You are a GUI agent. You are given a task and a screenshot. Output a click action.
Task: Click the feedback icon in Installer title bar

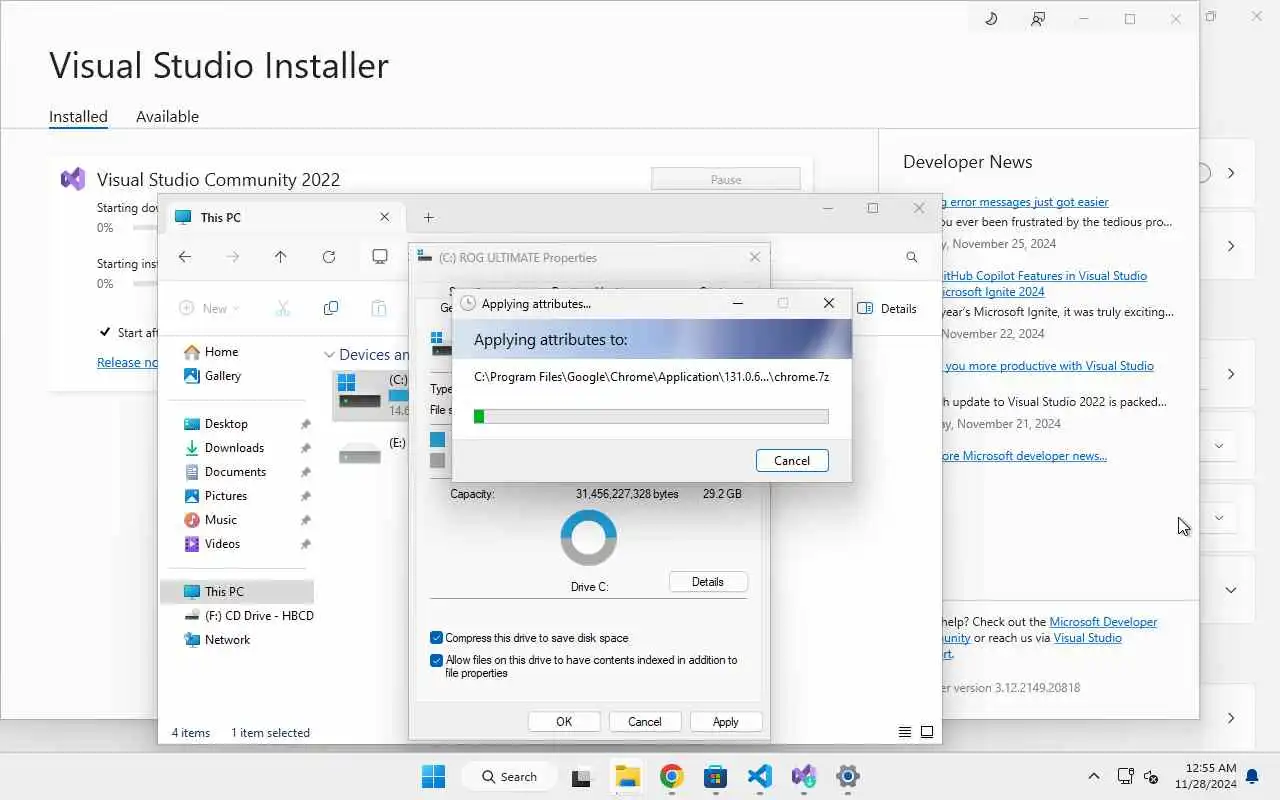(x=1038, y=18)
